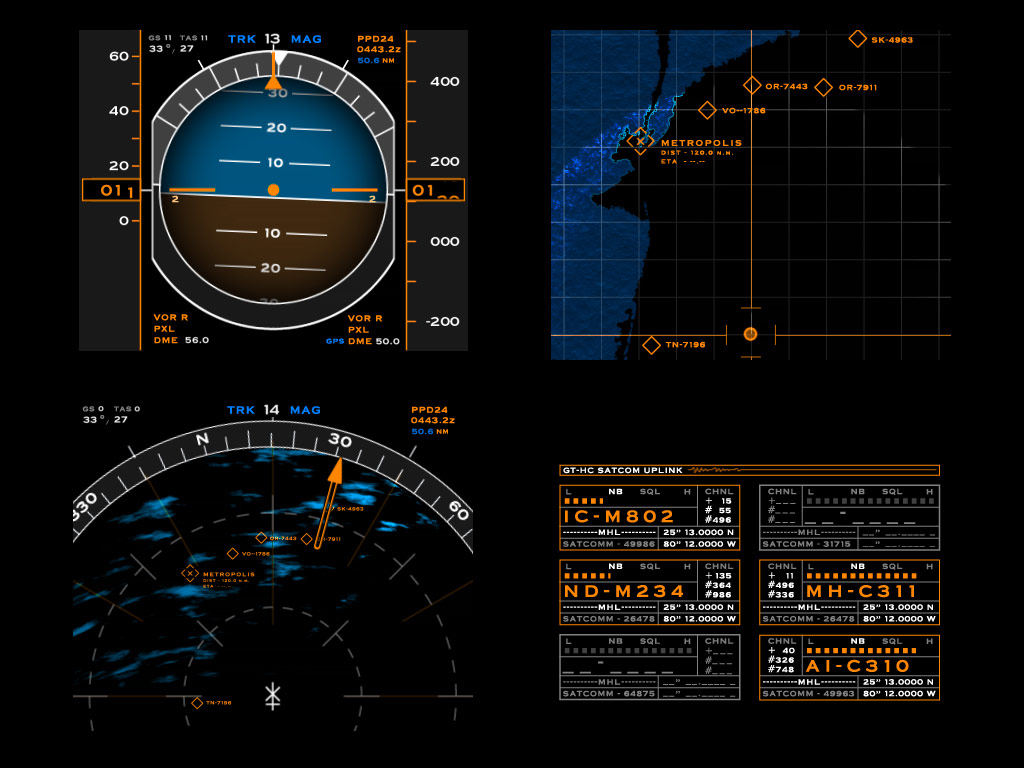Select the white bank index triangle on the attitude indicator
This screenshot has height=768, width=1024.
click(279, 57)
